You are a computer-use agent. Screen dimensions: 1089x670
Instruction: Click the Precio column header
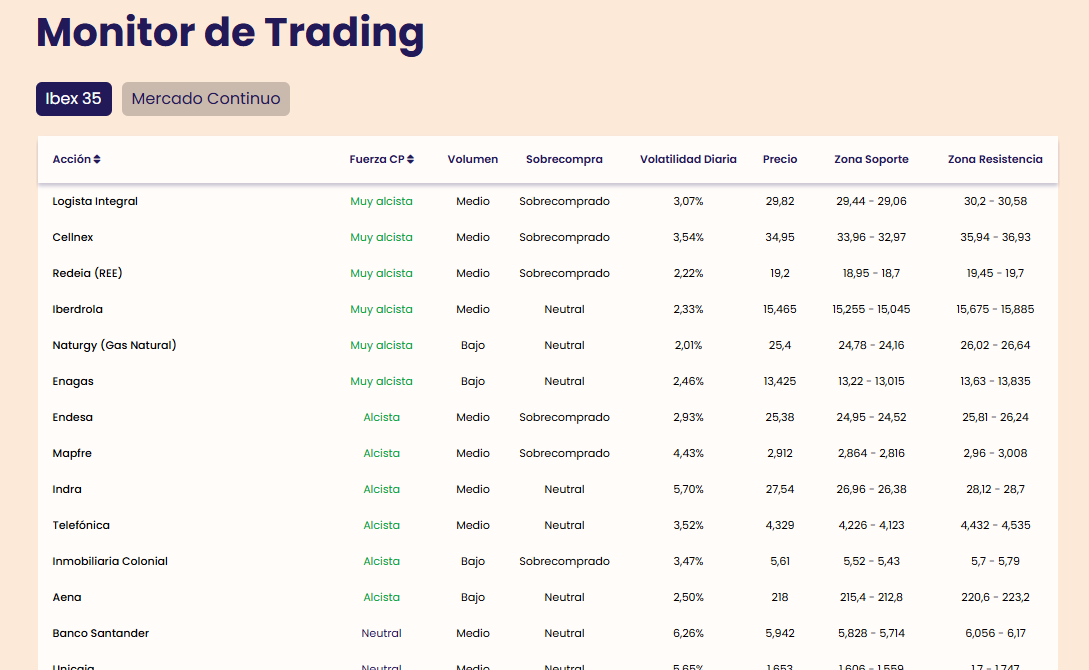780,159
